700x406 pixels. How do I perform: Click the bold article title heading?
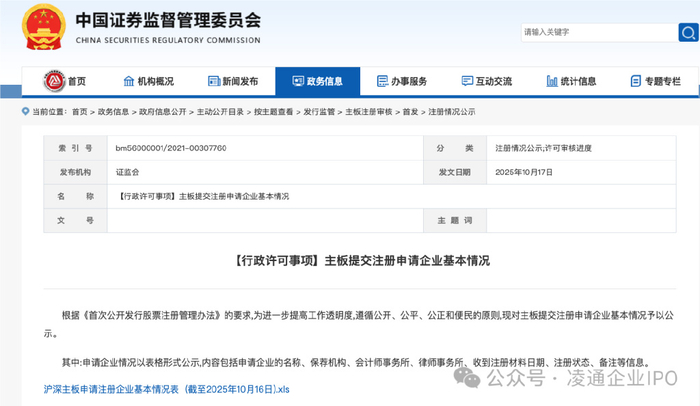click(361, 260)
